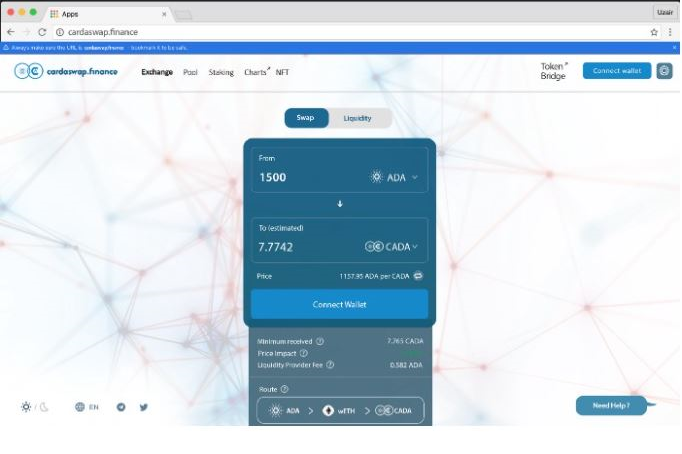Click the swap direction arrow between fields
Screen dimensions: 682x454
click(x=339, y=203)
